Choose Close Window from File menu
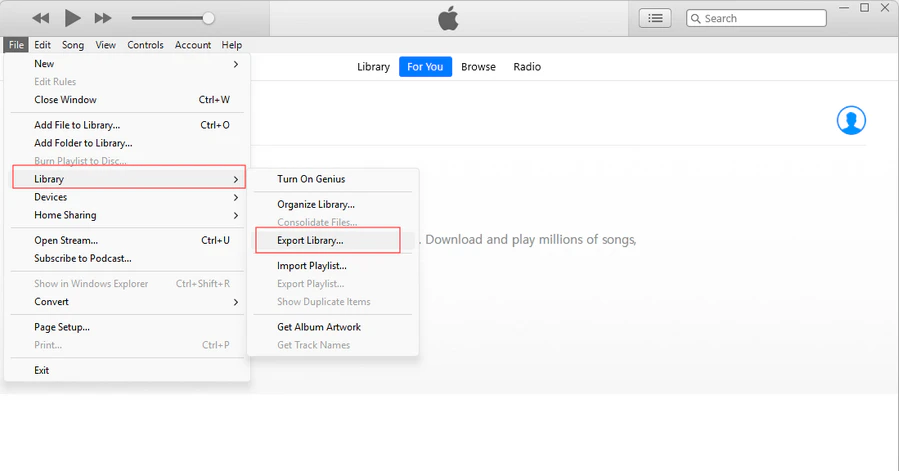The width and height of the screenshot is (899, 471). pos(127,99)
